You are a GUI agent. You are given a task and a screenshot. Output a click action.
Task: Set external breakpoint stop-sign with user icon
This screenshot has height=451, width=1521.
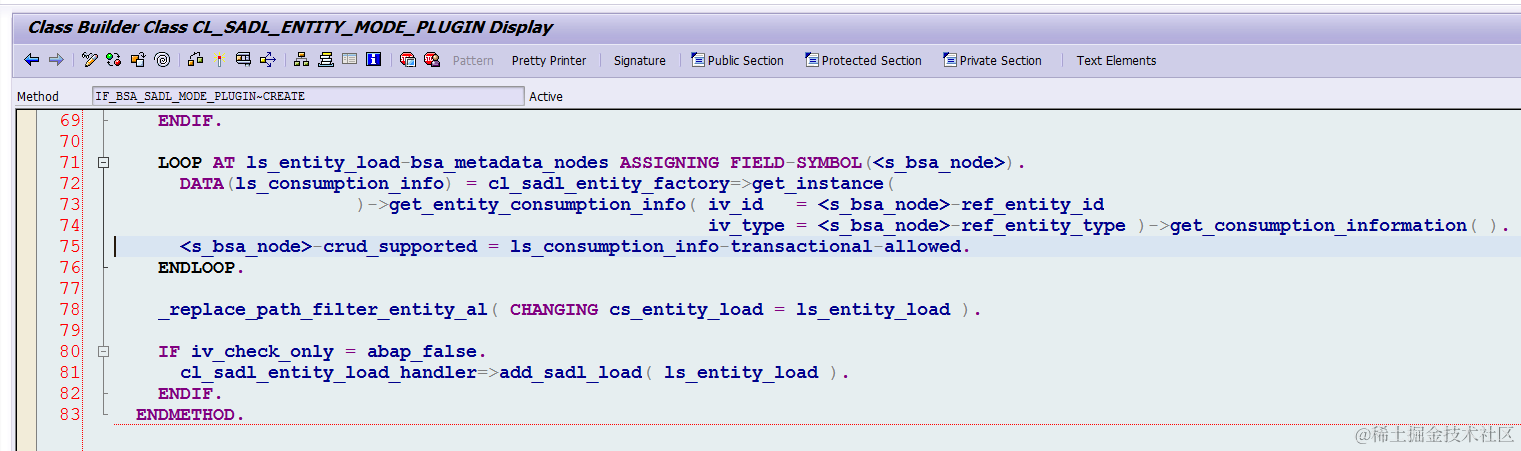[431, 60]
